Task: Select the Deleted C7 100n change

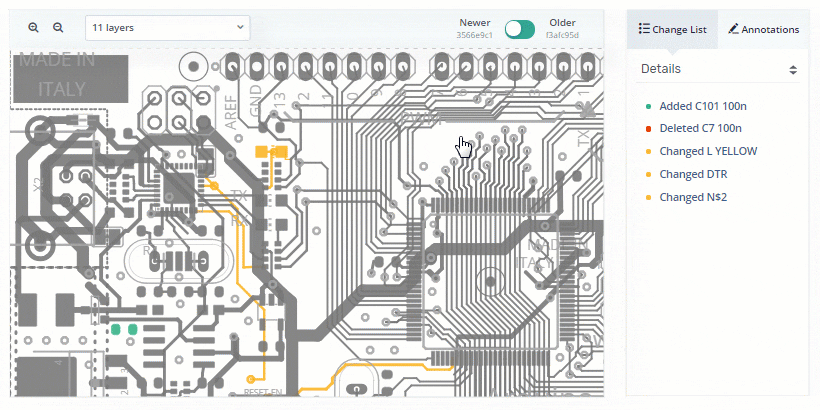Action: click(700, 128)
